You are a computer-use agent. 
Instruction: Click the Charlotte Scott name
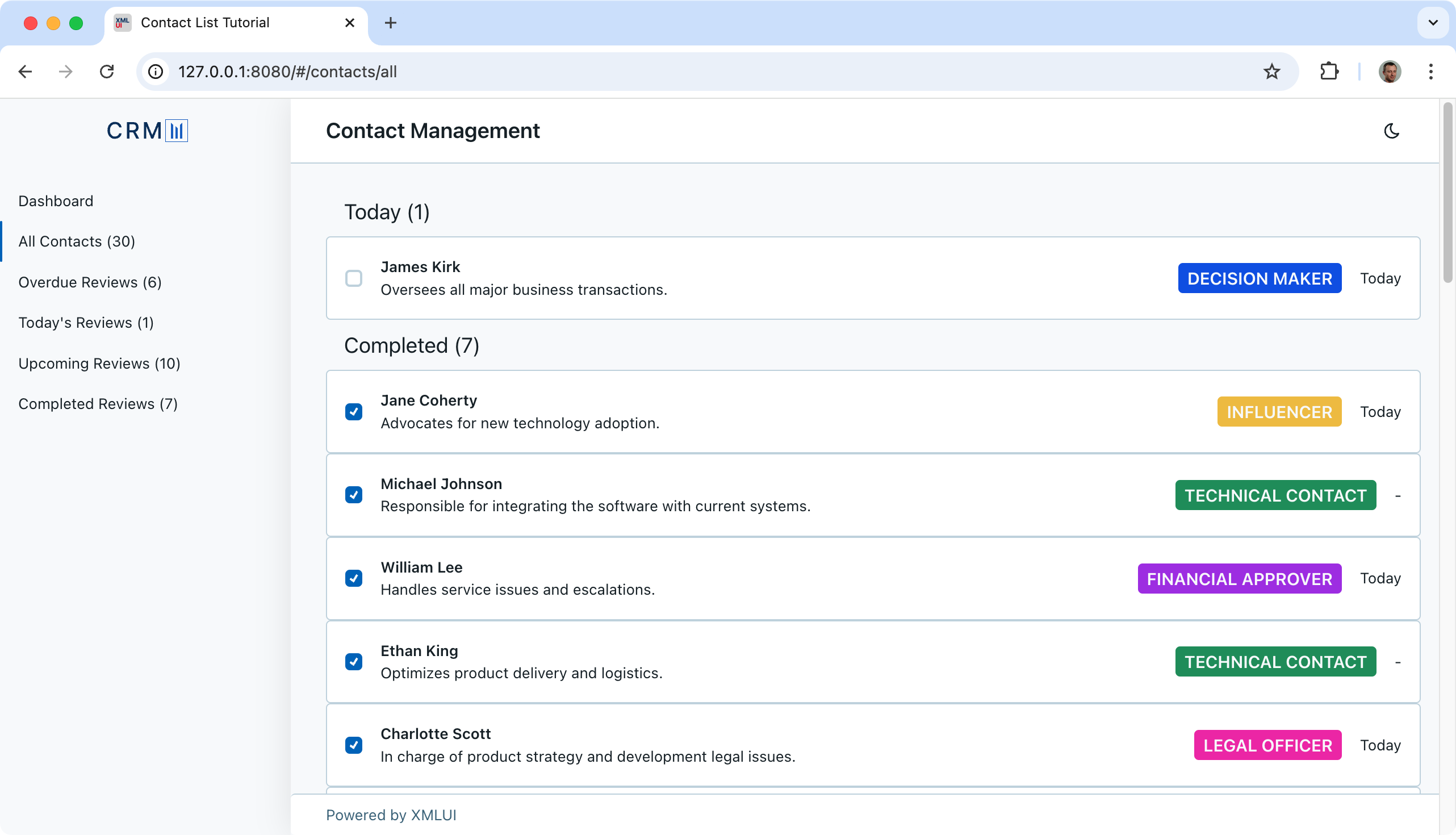pos(436,734)
